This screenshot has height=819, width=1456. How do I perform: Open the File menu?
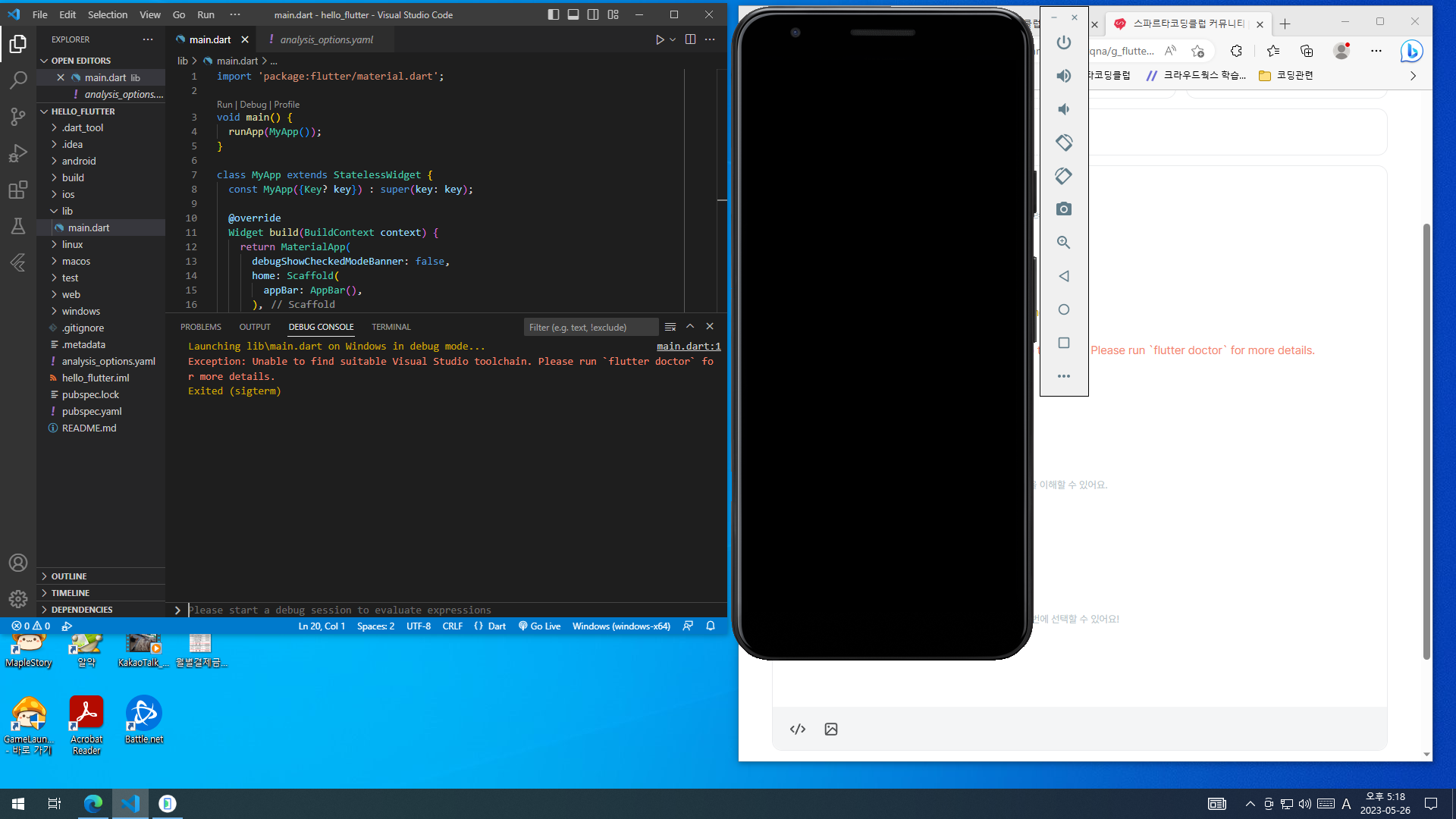(x=40, y=14)
